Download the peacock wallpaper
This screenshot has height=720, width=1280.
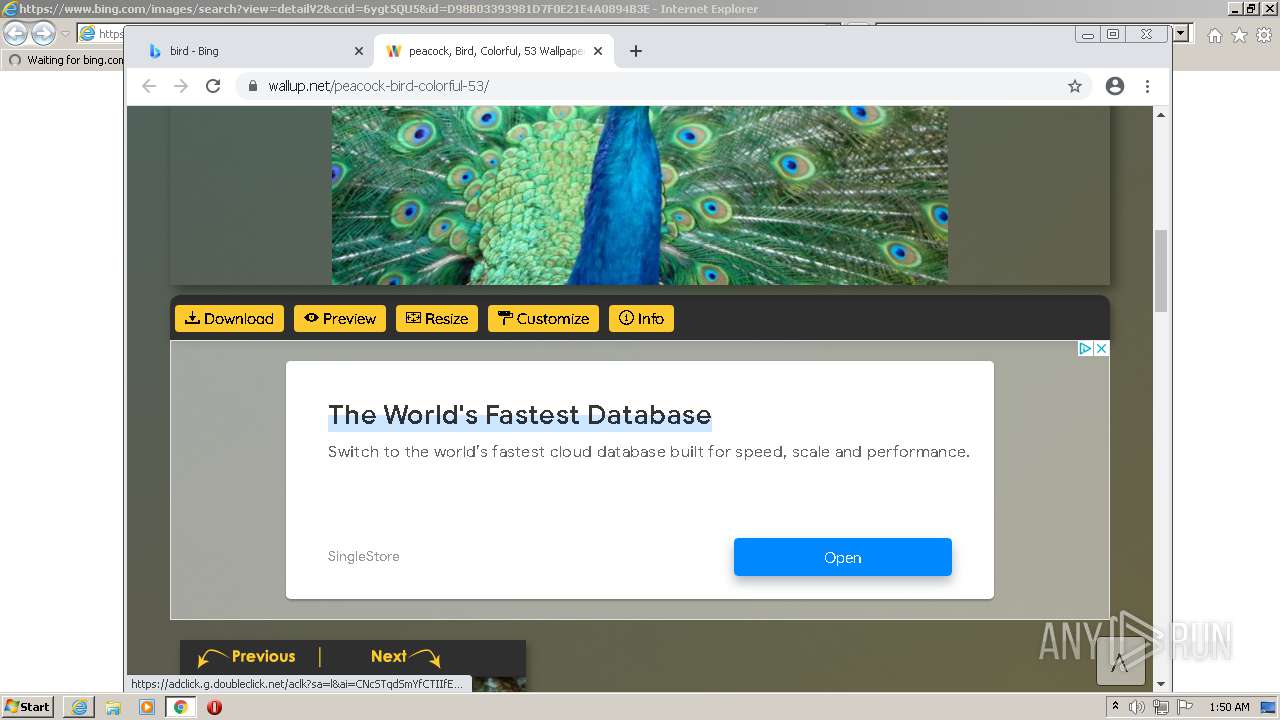229,318
